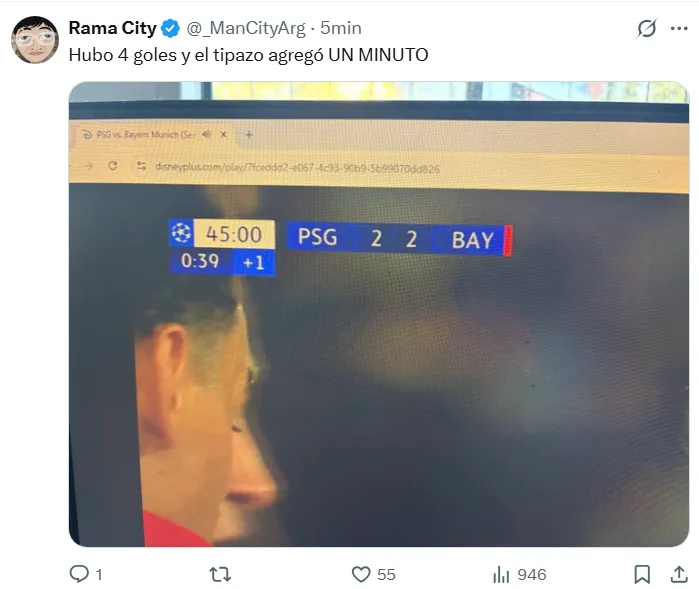Open the tweet more options menu

(x=679, y=29)
